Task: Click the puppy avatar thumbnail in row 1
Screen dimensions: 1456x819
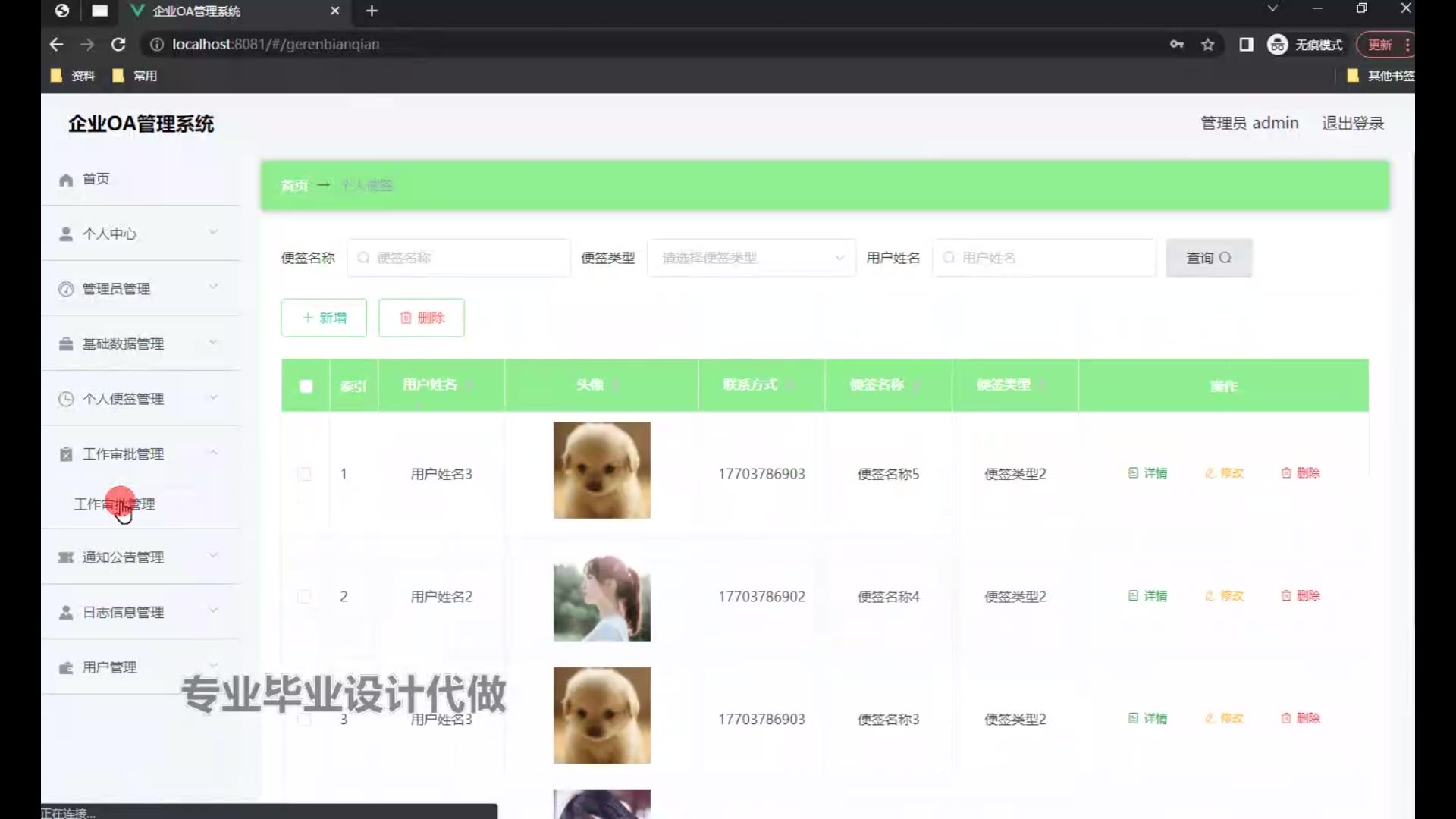Action: coord(601,470)
